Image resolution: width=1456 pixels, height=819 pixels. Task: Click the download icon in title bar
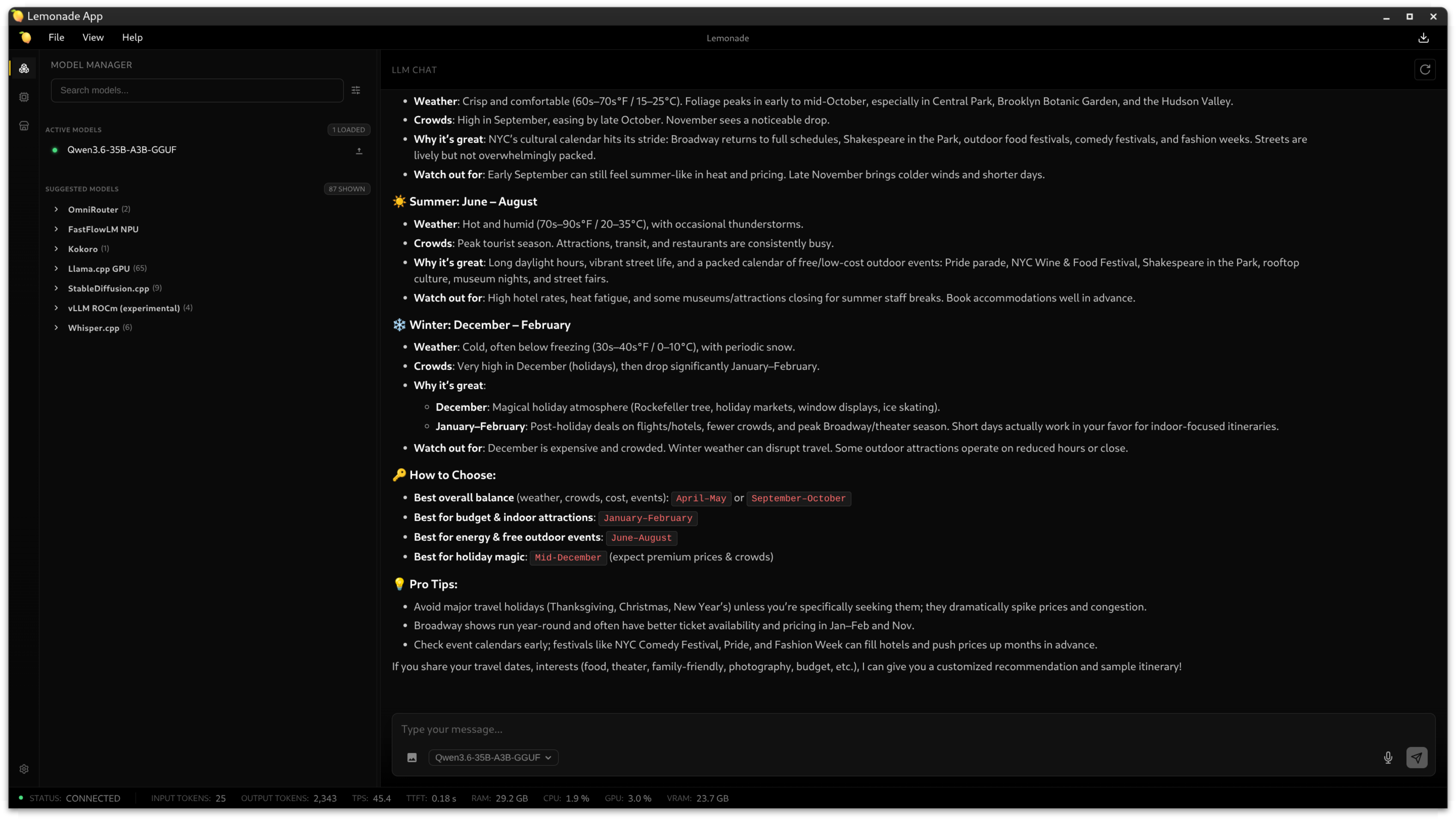[1423, 38]
